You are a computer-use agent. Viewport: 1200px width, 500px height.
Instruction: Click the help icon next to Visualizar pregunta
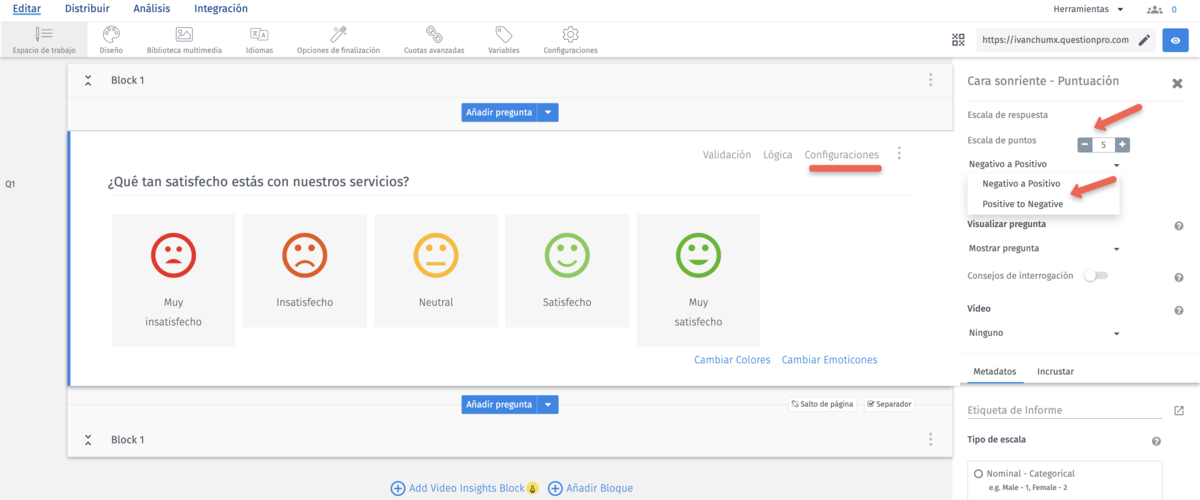pos(1179,225)
